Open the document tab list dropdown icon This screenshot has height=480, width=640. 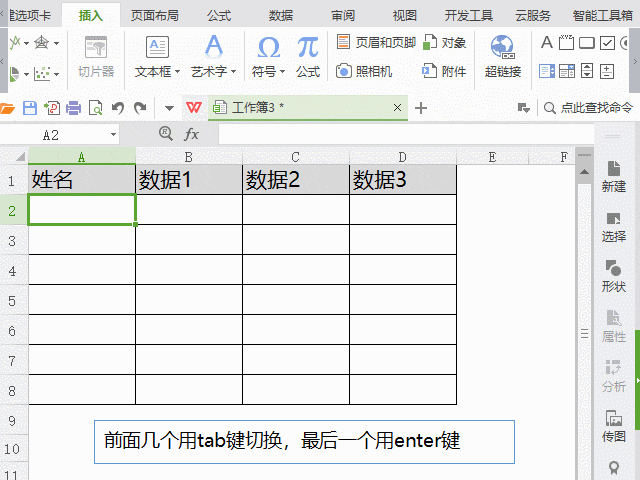coord(524,108)
